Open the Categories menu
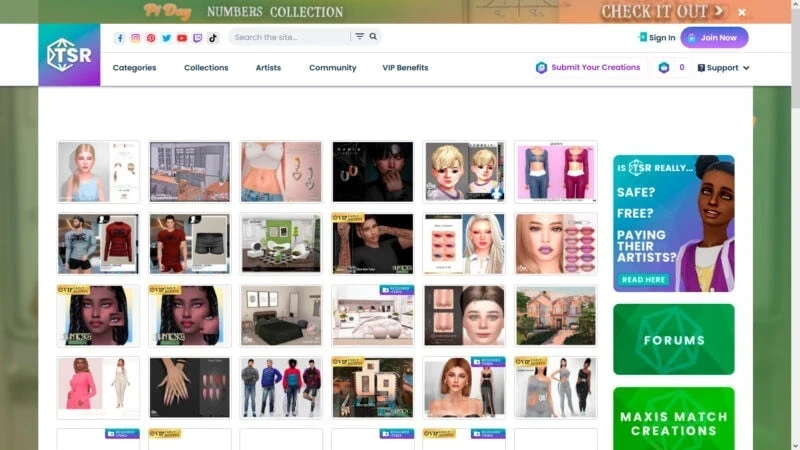Viewport: 800px width, 450px height. [x=135, y=67]
